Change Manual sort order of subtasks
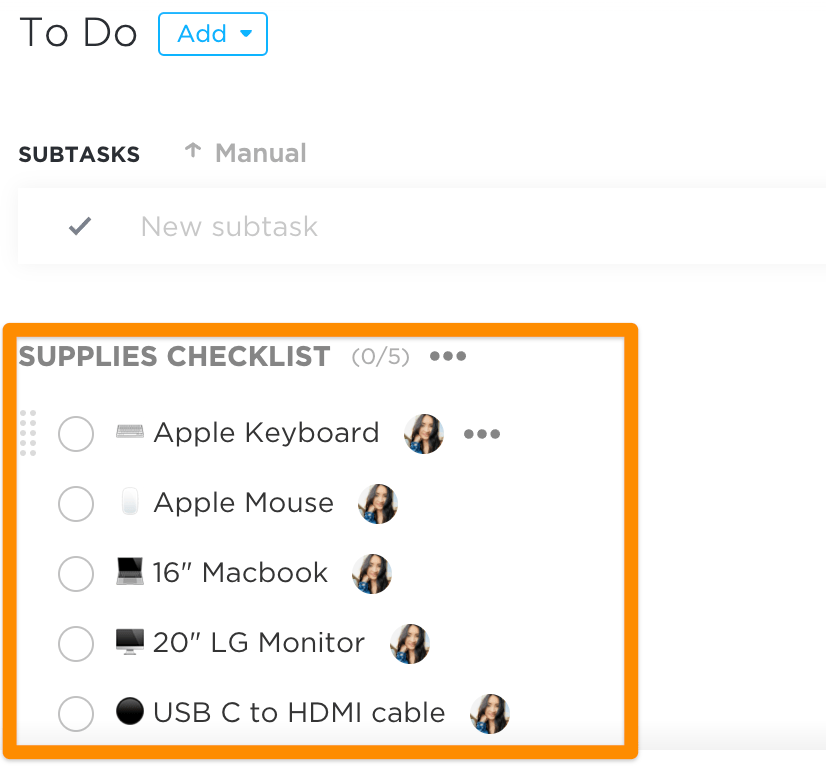The height and width of the screenshot is (772, 826). click(246, 153)
